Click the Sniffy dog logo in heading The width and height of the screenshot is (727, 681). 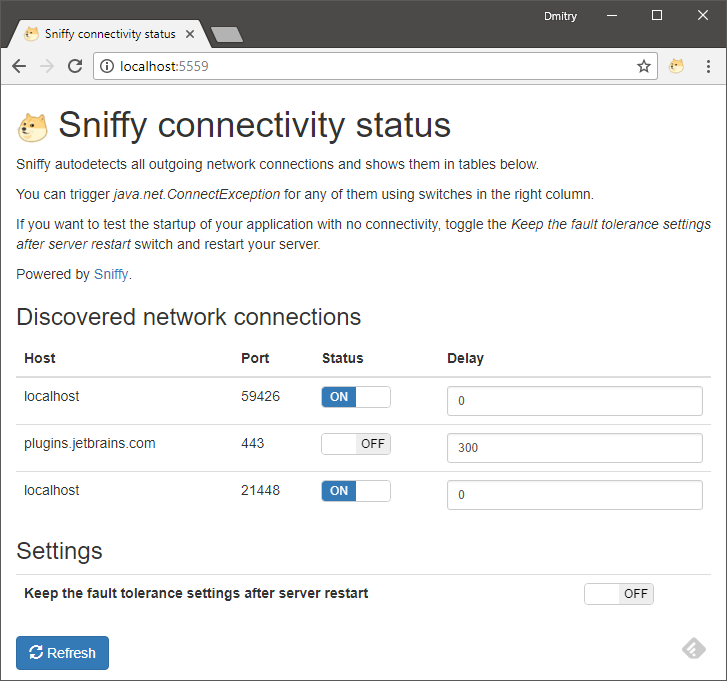pyautogui.click(x=32, y=127)
